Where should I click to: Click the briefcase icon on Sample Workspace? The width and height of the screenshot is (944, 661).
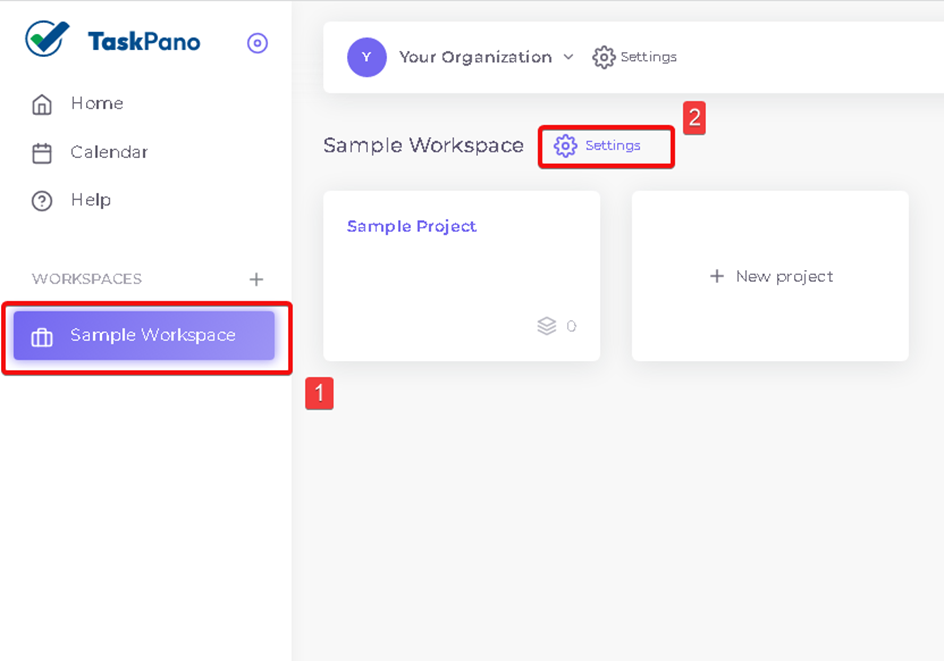(42, 337)
